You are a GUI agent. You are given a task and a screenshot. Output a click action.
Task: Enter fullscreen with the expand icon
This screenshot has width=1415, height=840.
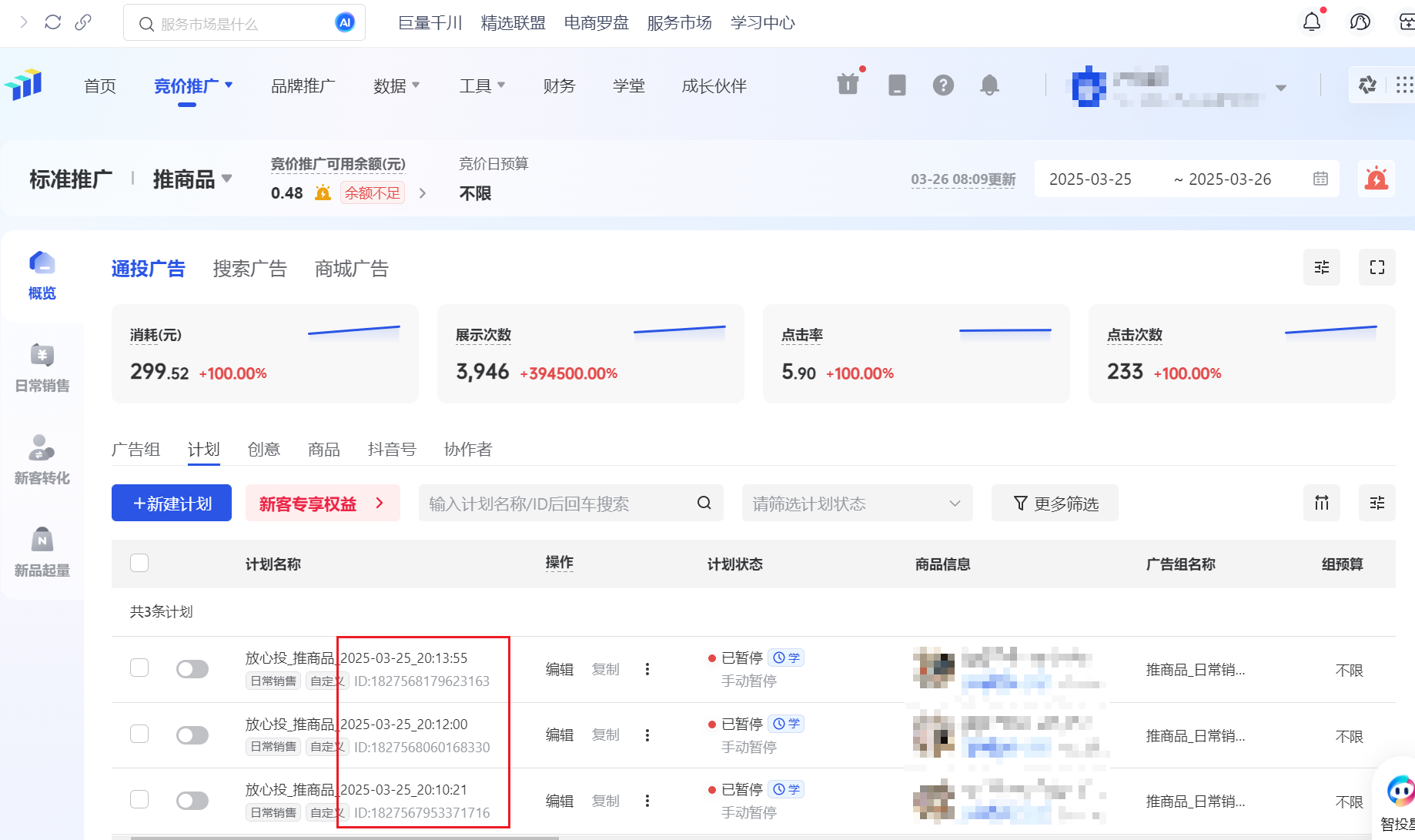coord(1377,267)
